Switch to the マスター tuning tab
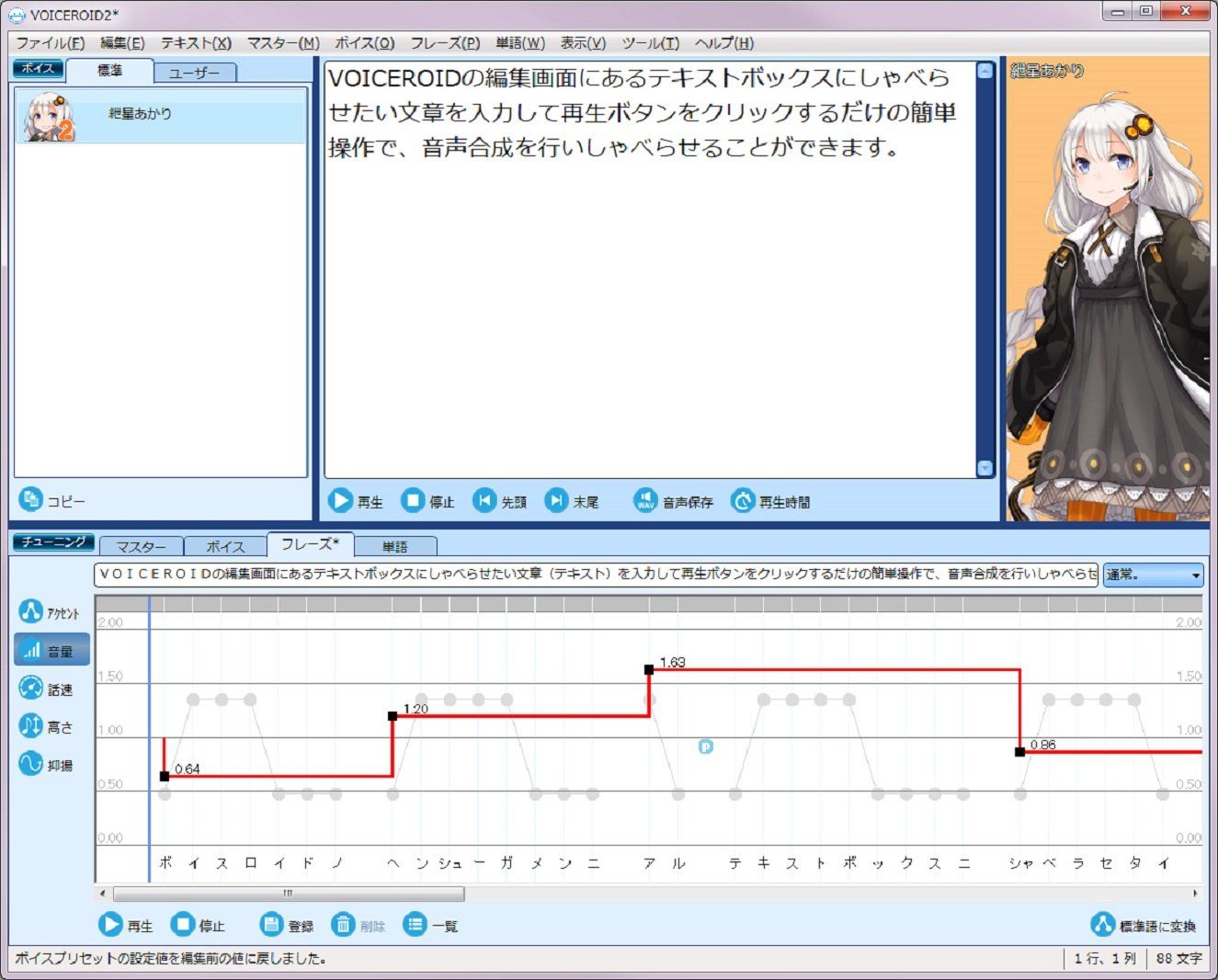The image size is (1218, 980). tap(141, 546)
